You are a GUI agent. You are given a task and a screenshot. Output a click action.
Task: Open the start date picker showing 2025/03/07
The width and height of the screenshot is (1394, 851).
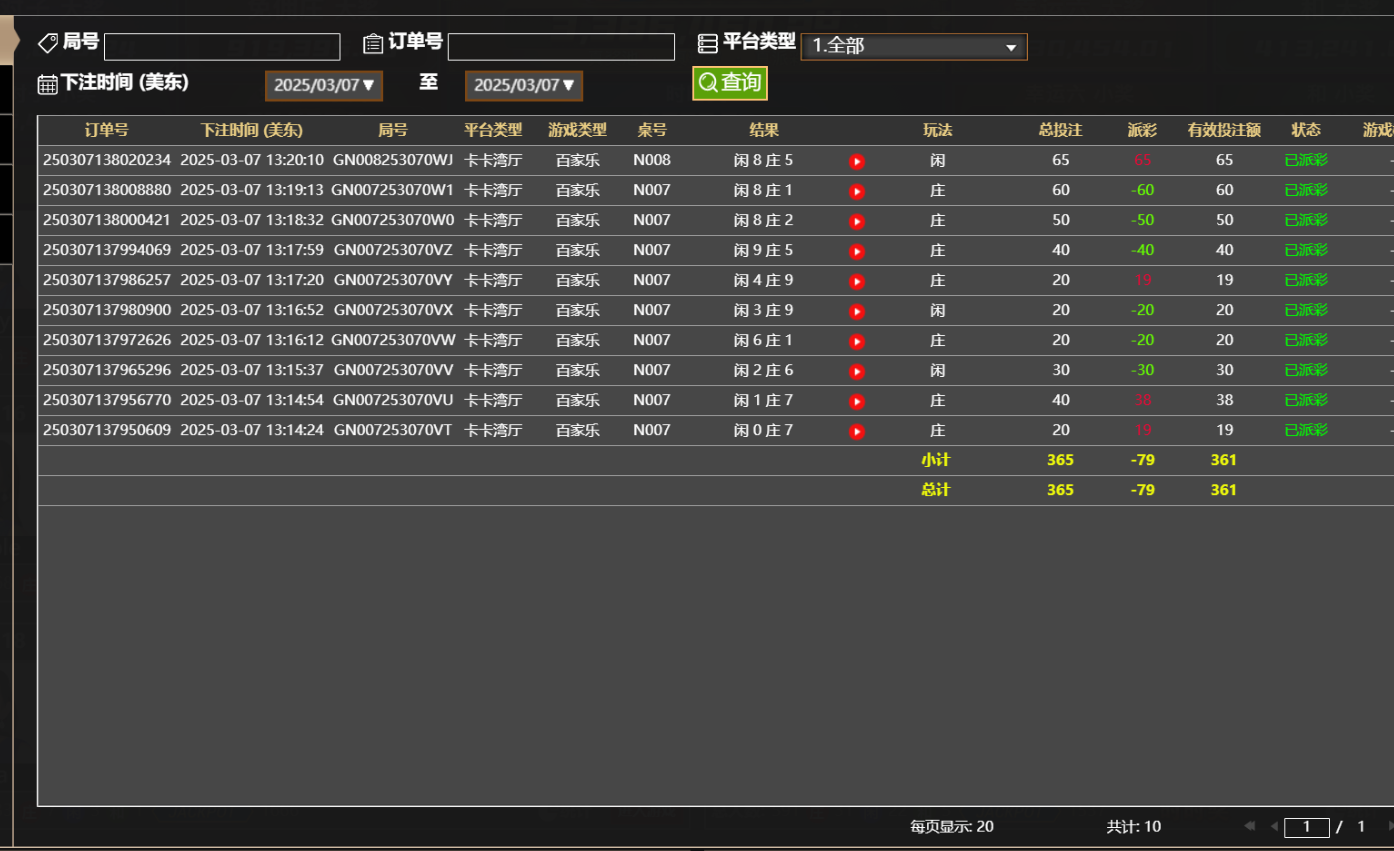tap(323, 85)
